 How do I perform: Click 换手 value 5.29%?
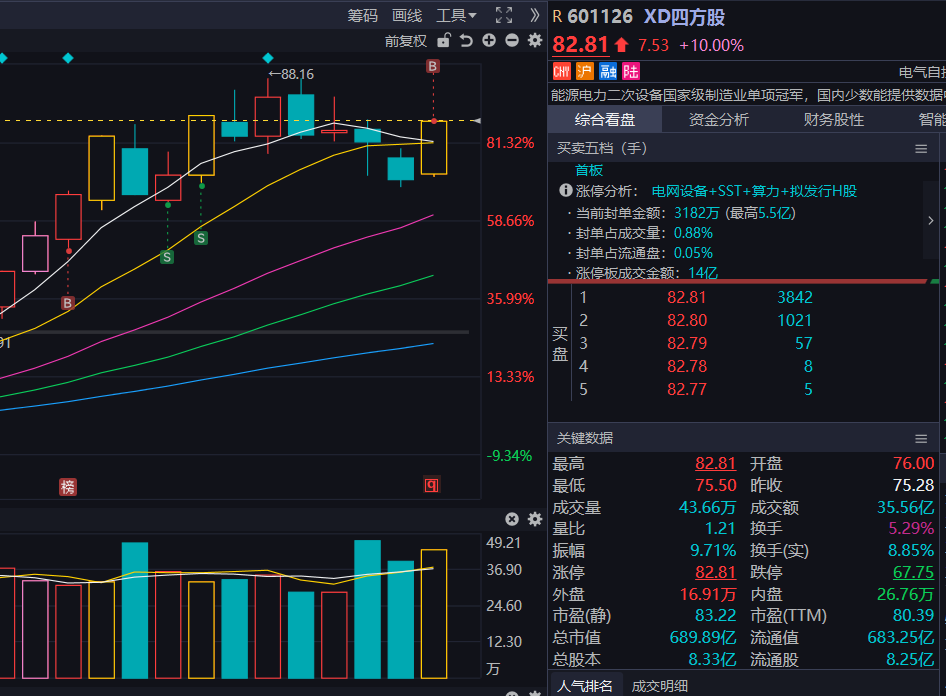(911, 528)
